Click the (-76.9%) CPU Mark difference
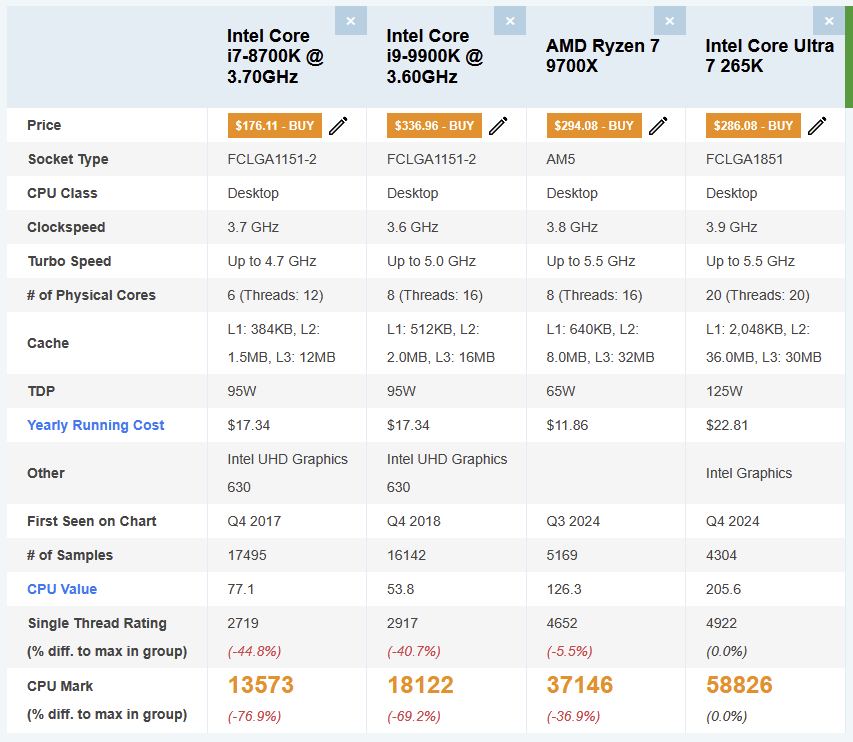Viewport: 853px width, 742px height. point(255,716)
